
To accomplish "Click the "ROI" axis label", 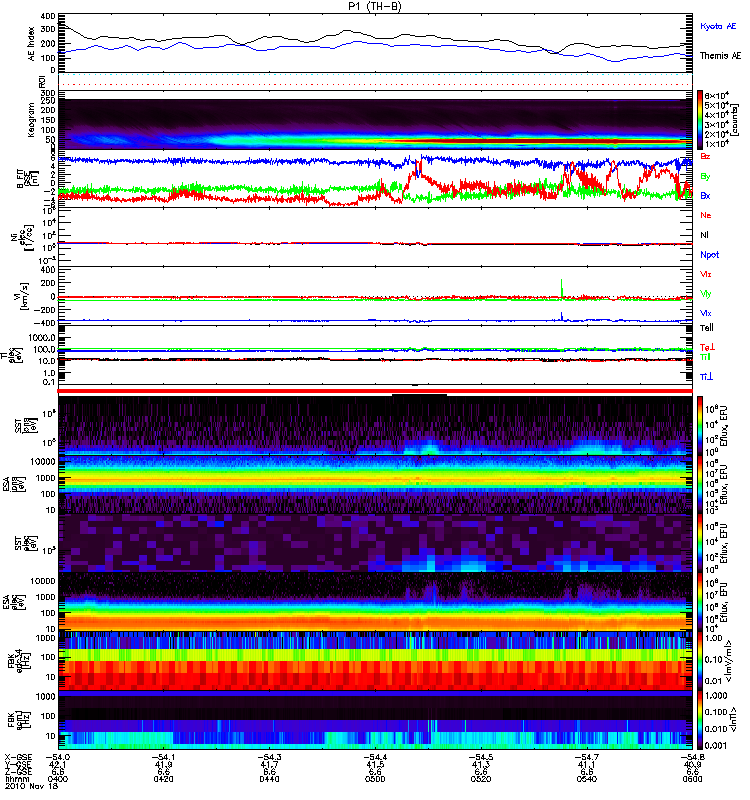I will pyautogui.click(x=42, y=82).
